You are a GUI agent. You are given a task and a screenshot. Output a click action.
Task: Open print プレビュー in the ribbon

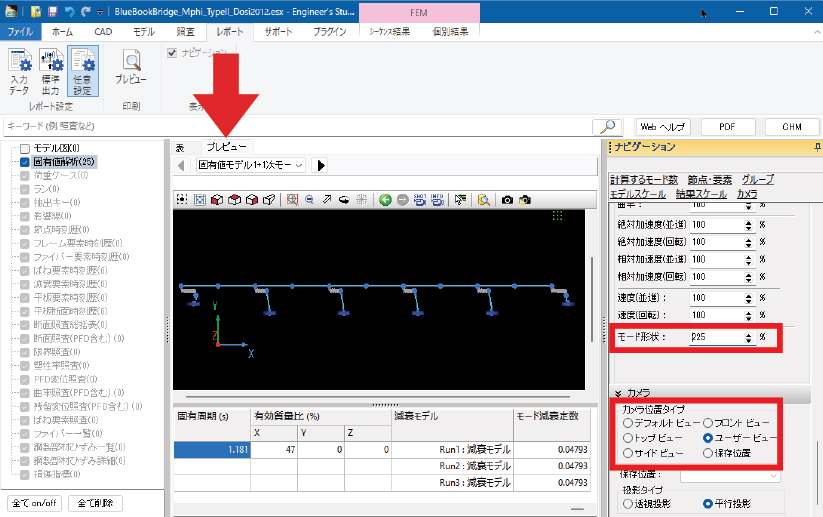pos(131,67)
